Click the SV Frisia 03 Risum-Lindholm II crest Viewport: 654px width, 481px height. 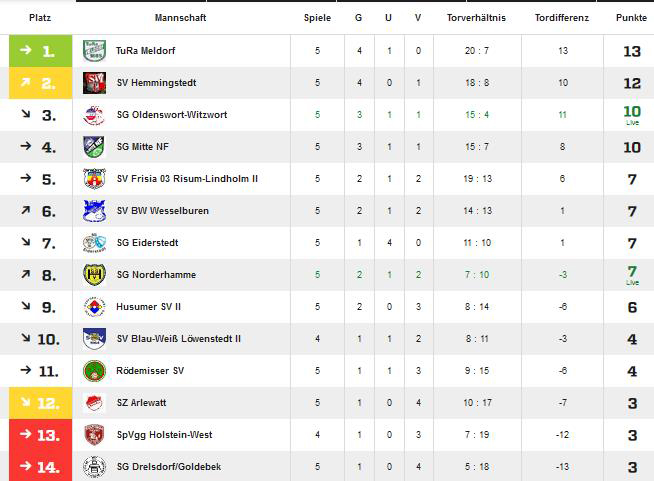[x=94, y=179]
